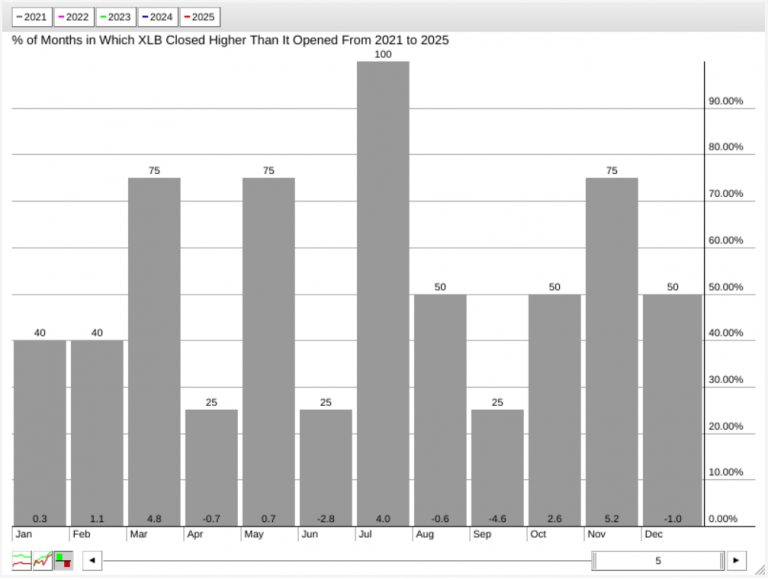Click the Nov bar labeled 75
This screenshot has height=580, width=768.
(612, 352)
